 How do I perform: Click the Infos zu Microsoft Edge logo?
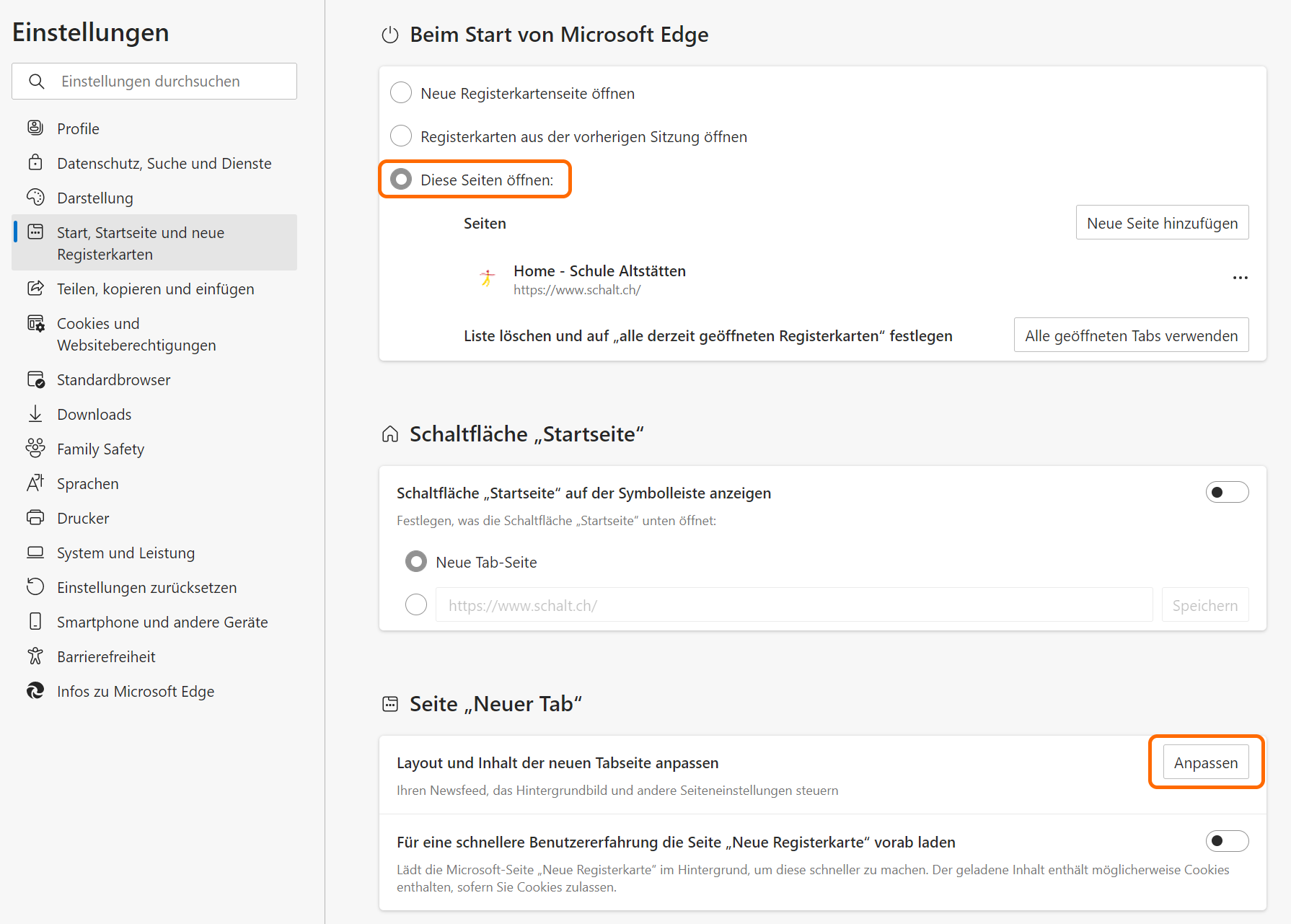point(35,691)
